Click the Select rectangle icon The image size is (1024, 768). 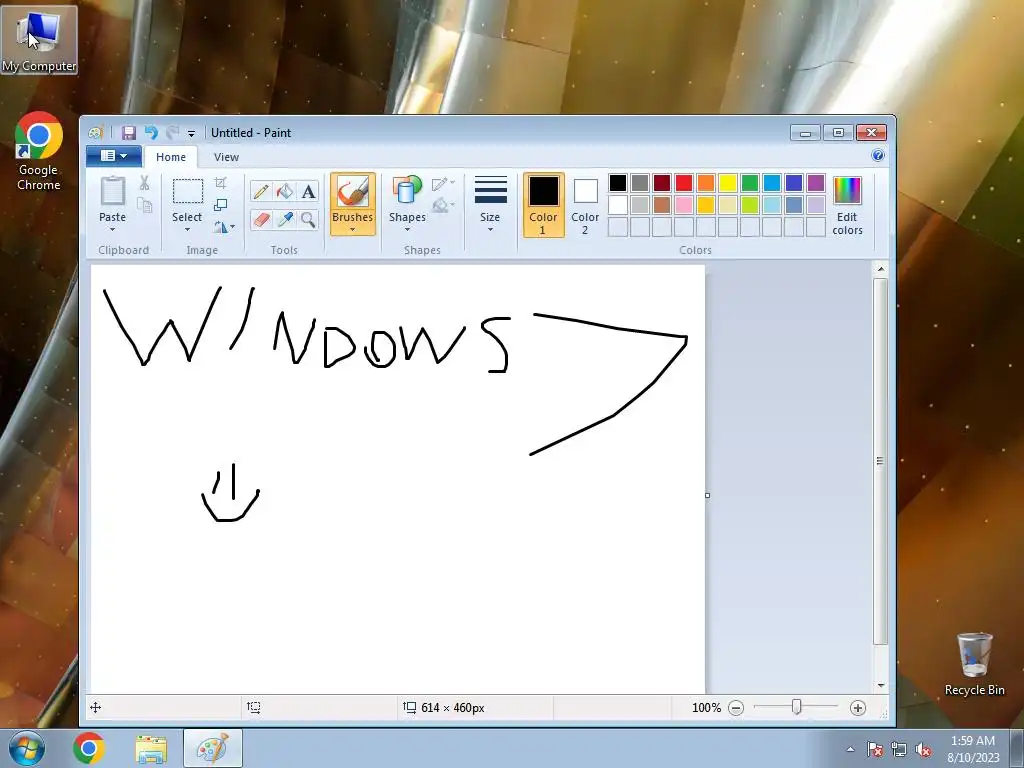click(187, 192)
